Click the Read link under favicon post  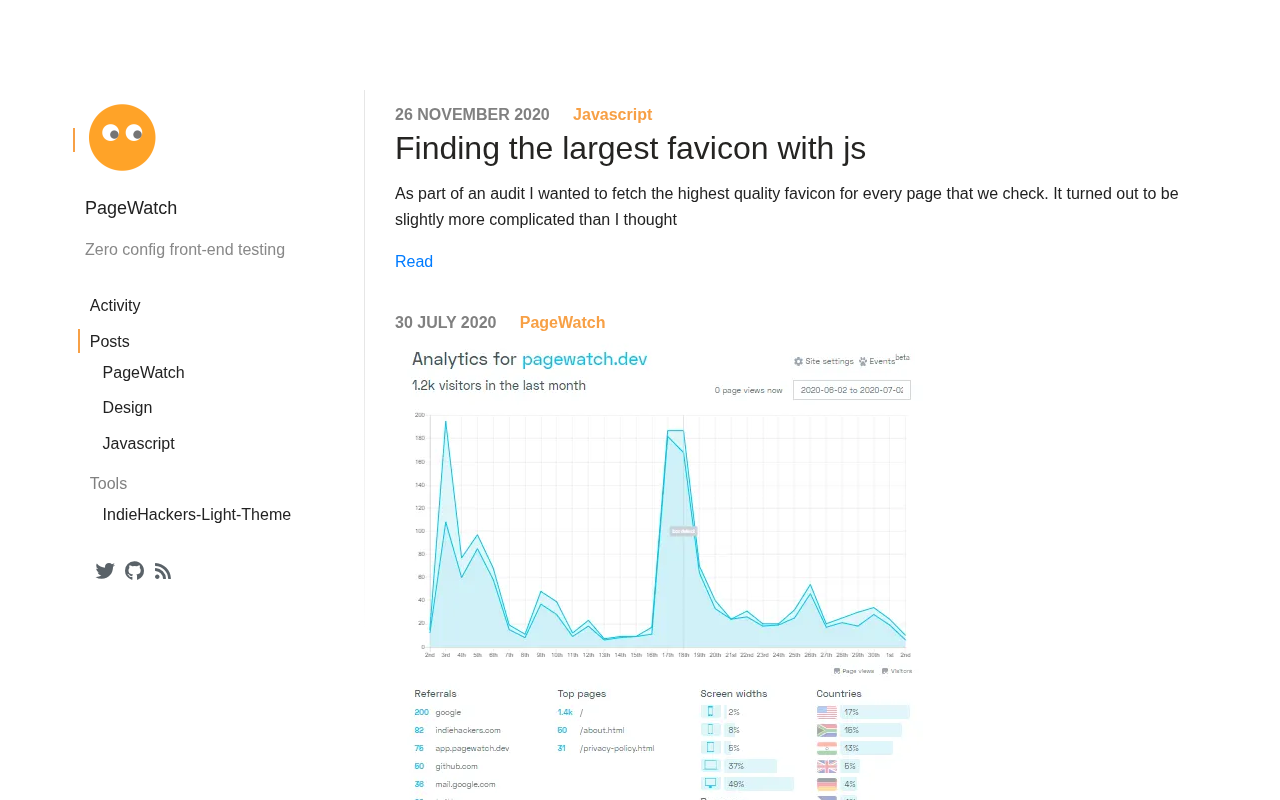coord(414,262)
